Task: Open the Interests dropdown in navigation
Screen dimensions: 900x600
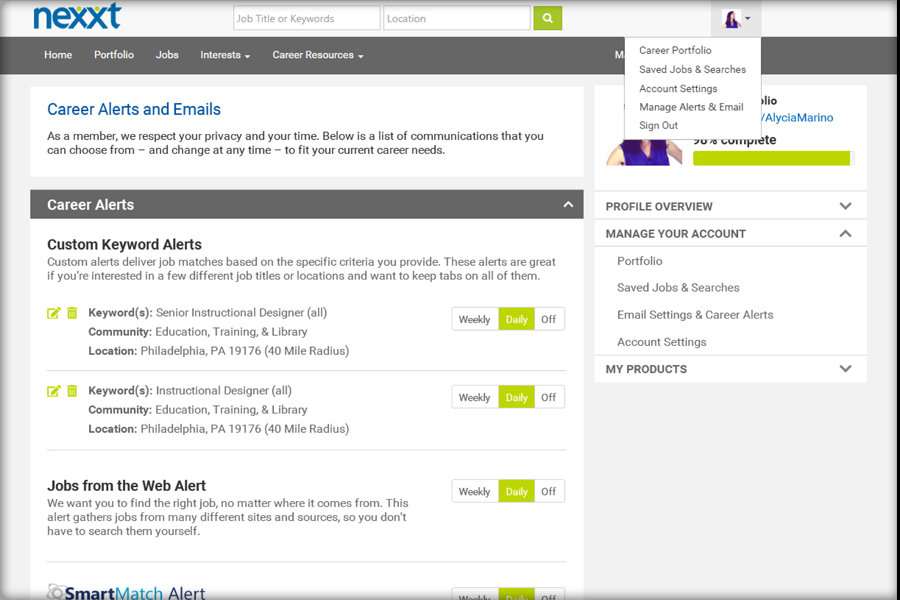Action: click(225, 55)
